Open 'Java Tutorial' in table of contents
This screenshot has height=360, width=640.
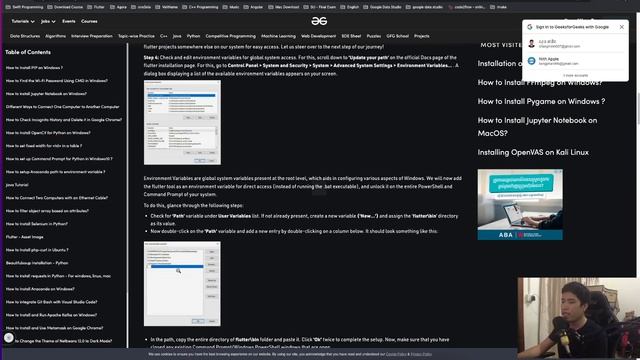pyautogui.click(x=17, y=185)
